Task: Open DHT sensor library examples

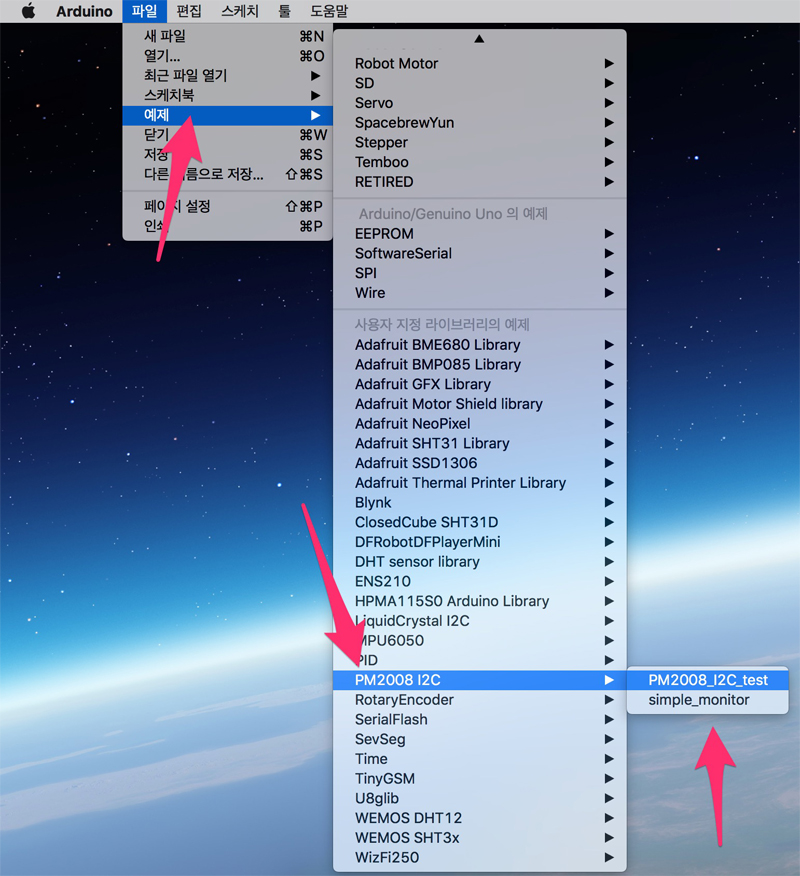Action: (x=479, y=562)
